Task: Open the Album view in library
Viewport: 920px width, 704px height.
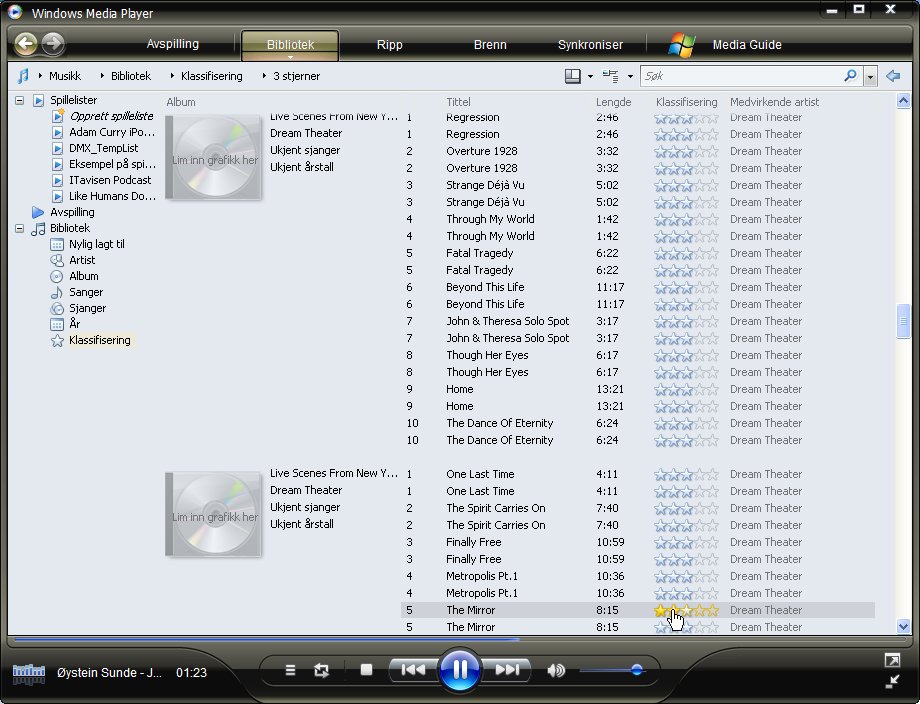Action: pyautogui.click(x=83, y=276)
